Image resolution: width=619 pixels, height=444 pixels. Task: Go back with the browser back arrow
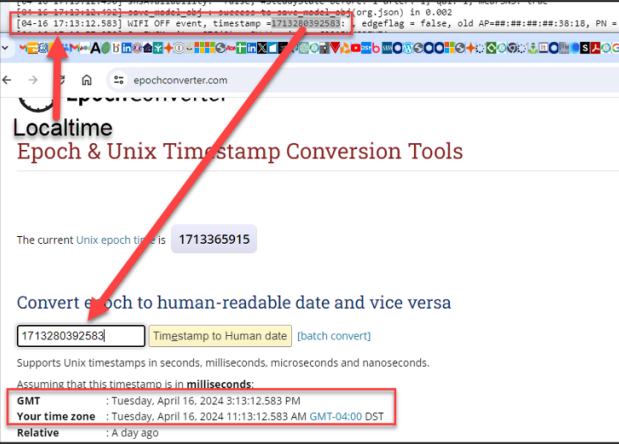[x=7, y=80]
